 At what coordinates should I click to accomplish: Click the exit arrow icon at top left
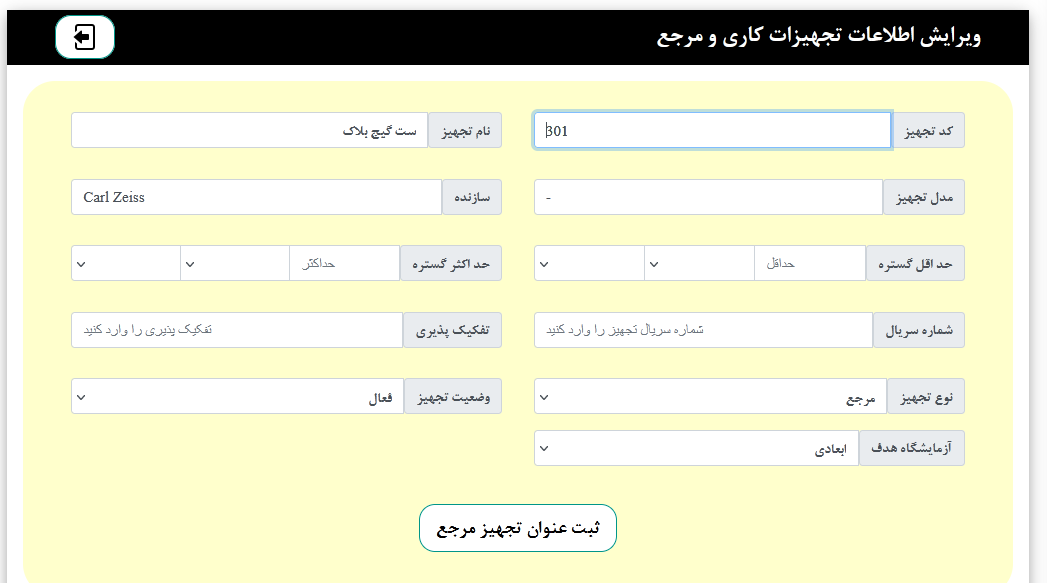point(85,36)
